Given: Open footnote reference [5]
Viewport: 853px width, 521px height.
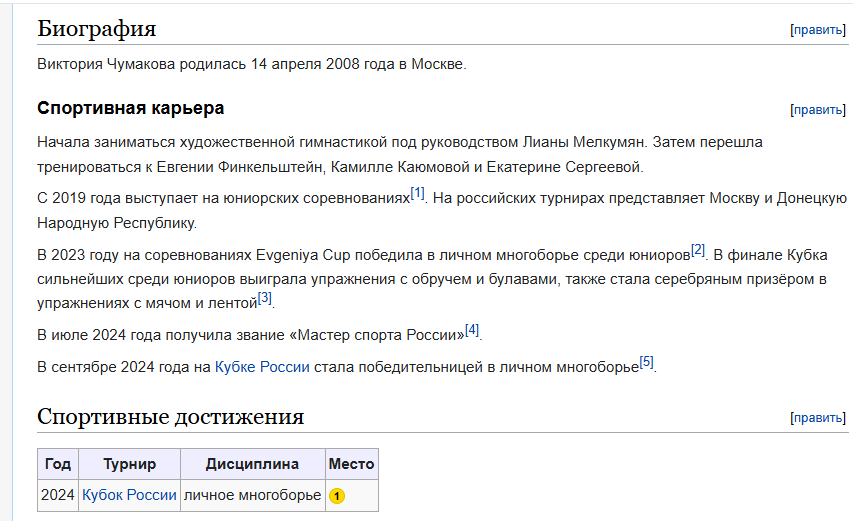Looking at the screenshot, I should 646,362.
